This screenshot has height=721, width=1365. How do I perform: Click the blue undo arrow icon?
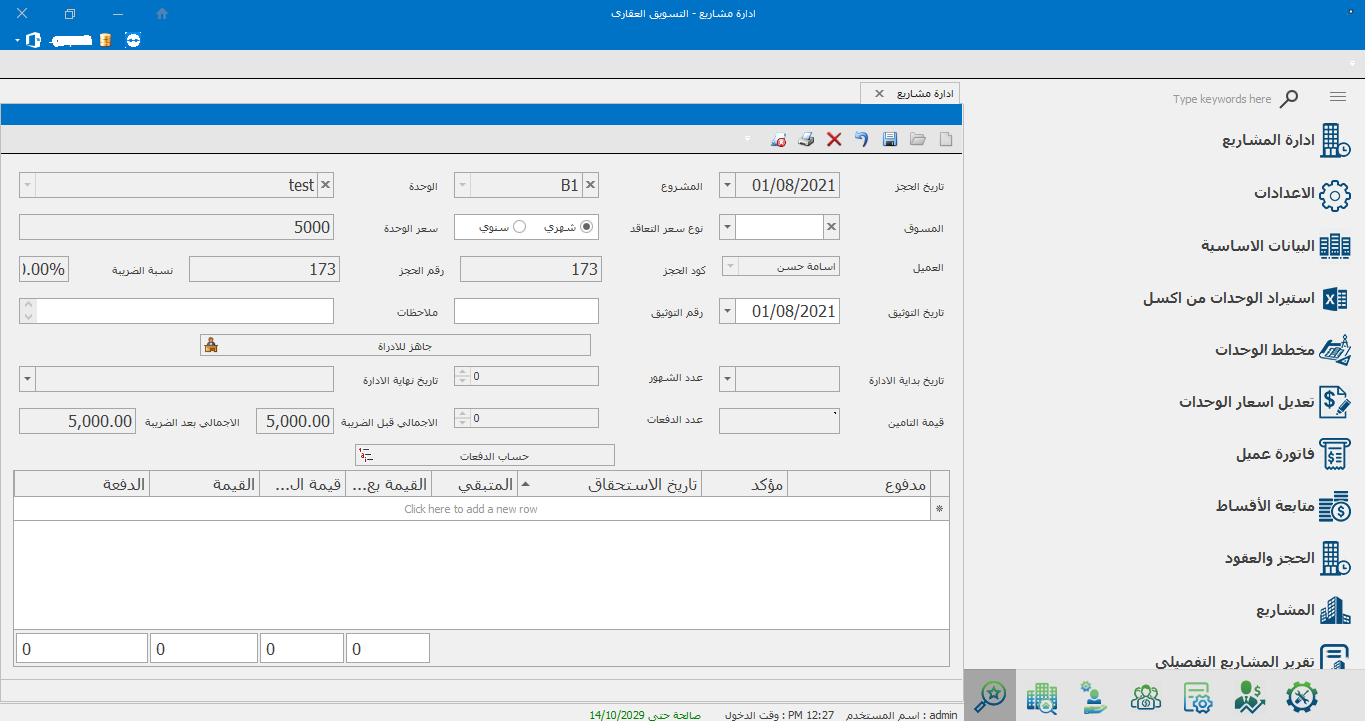pyautogui.click(x=861, y=140)
